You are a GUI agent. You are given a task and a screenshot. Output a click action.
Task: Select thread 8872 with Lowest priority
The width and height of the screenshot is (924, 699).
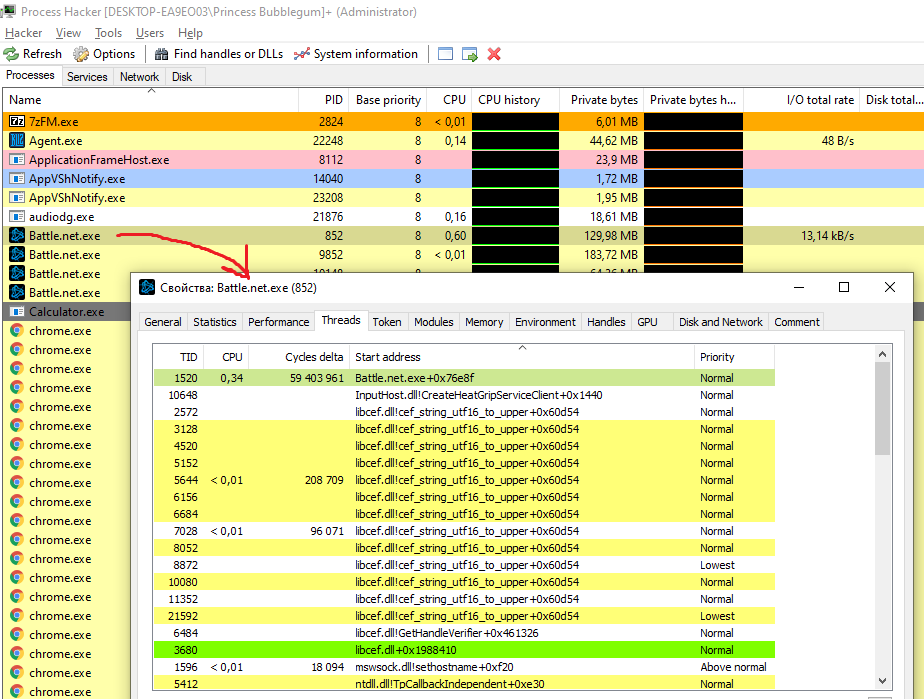point(464,565)
